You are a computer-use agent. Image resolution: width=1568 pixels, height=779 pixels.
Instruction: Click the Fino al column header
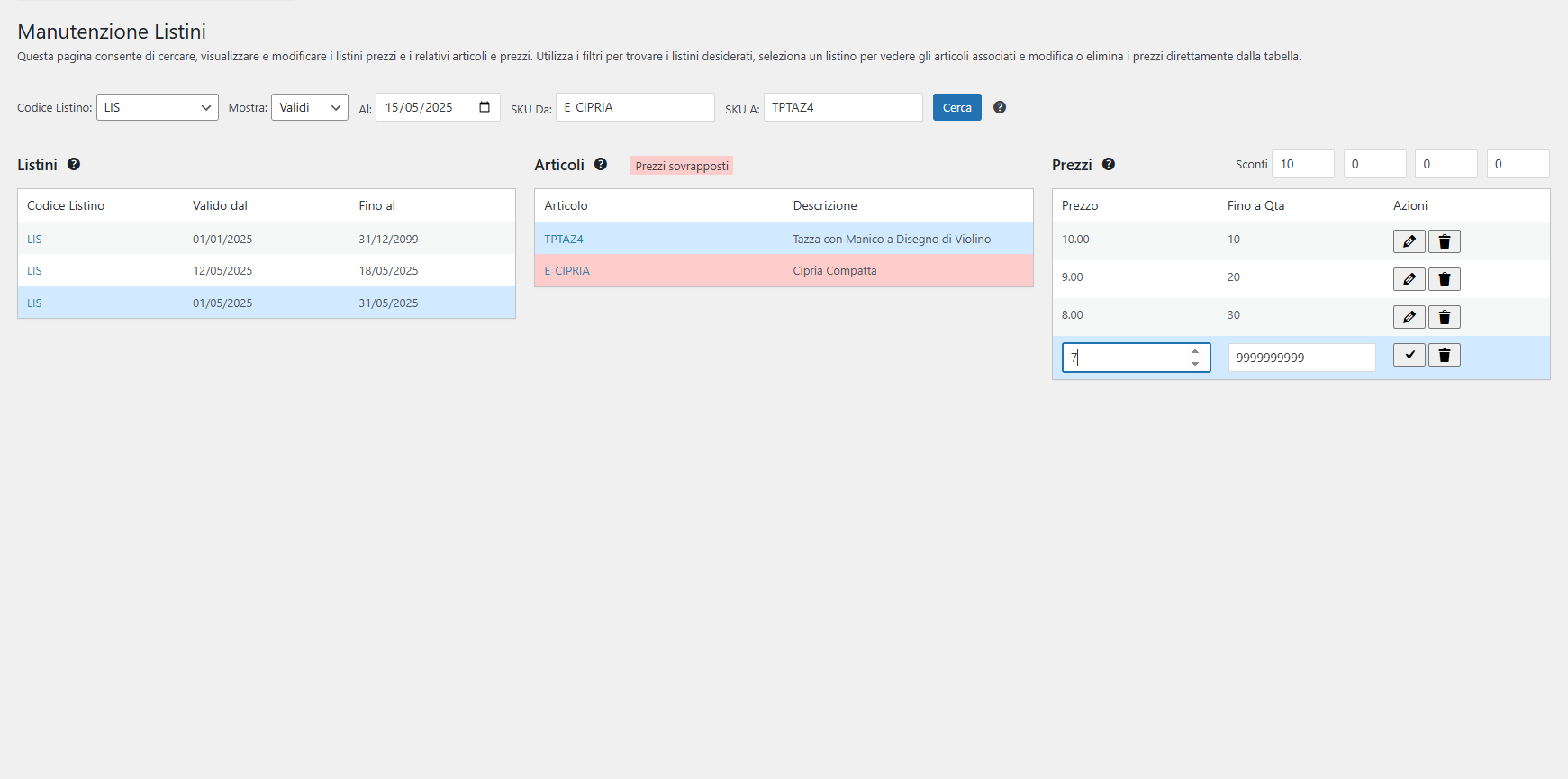376,205
